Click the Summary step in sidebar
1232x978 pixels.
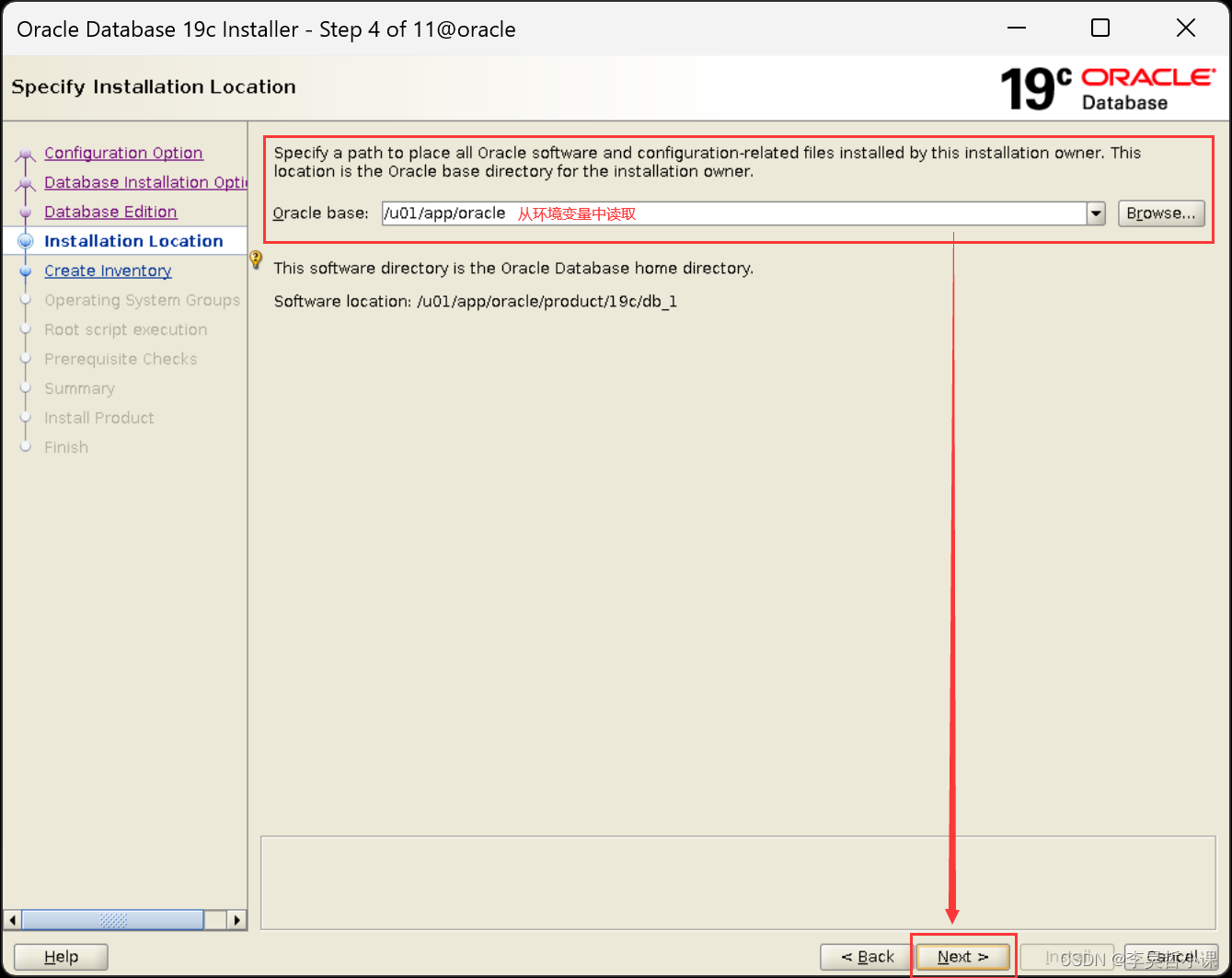point(79,388)
